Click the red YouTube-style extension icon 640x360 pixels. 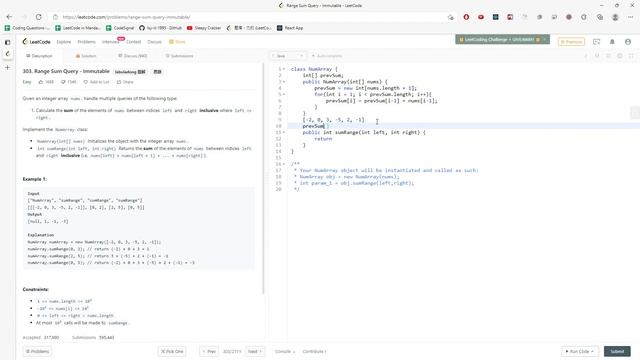(481, 17)
